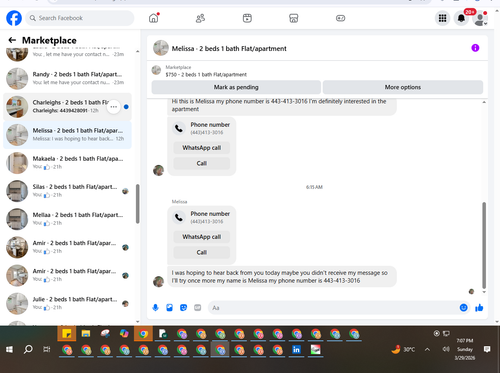Open the Windows Start button
This screenshot has height=373, width=500.
[x=9, y=349]
